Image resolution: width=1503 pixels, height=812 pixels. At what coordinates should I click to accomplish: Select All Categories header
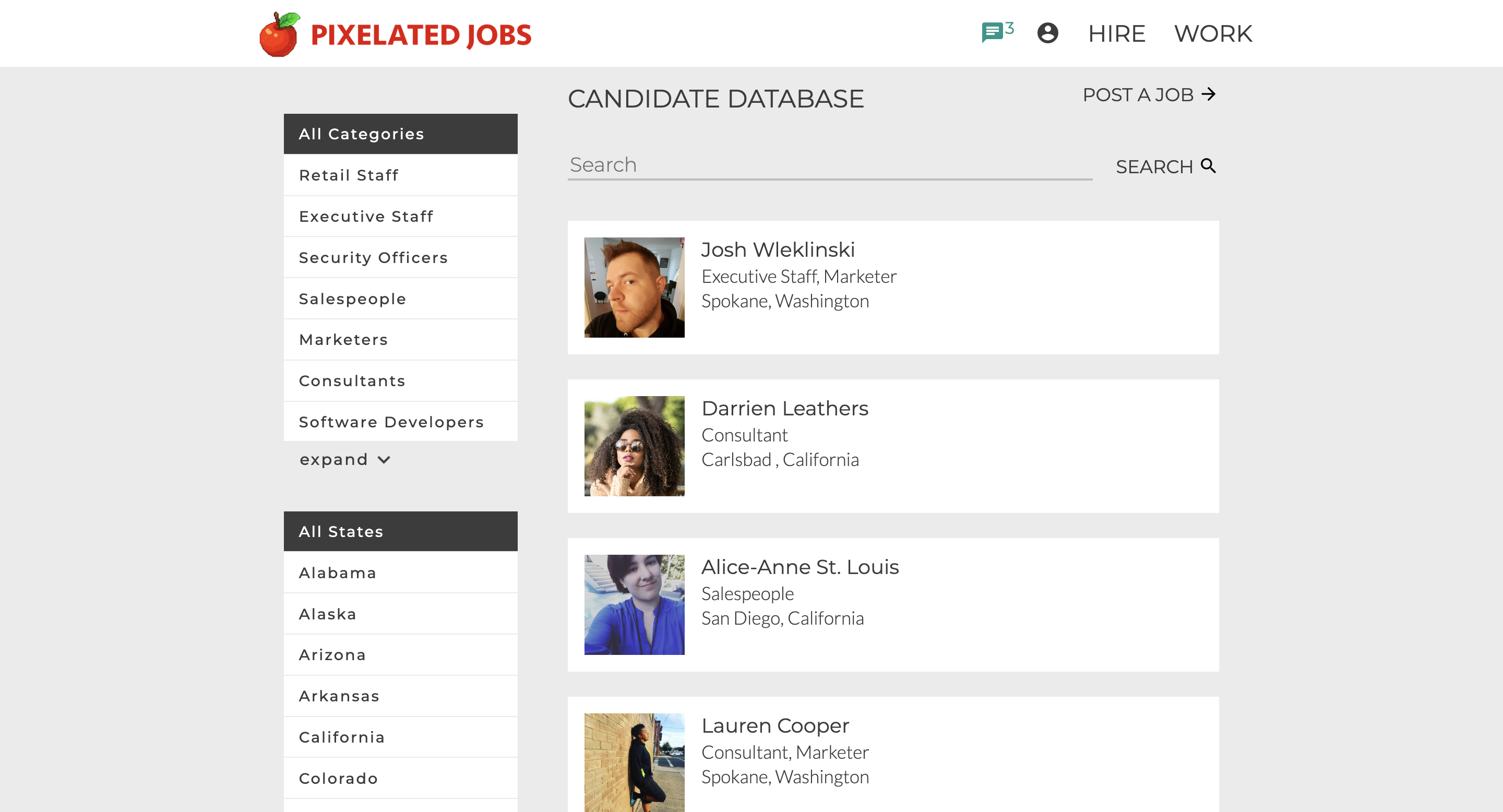tap(361, 134)
